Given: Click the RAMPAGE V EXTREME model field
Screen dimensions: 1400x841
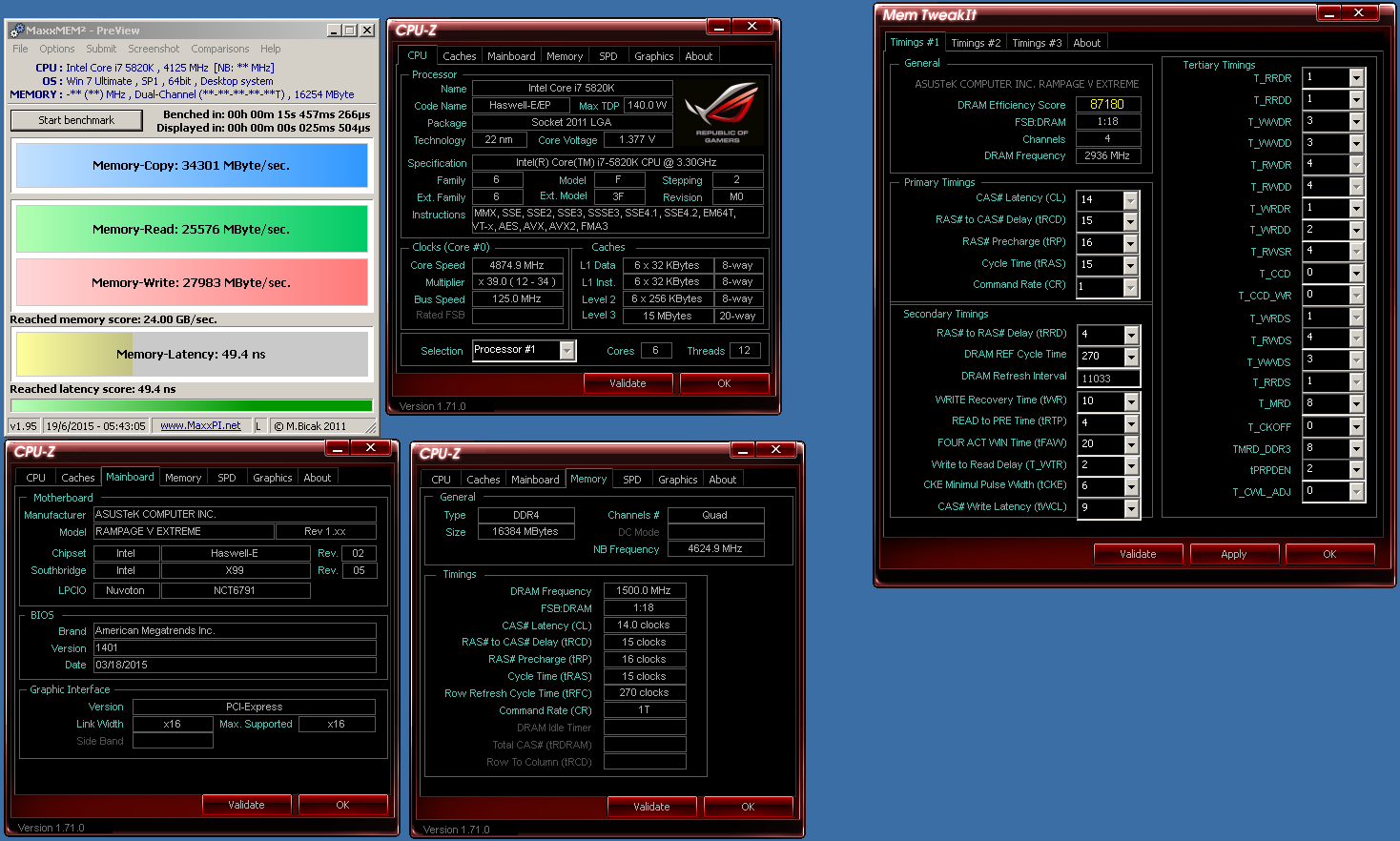Looking at the screenshot, I should point(183,531).
